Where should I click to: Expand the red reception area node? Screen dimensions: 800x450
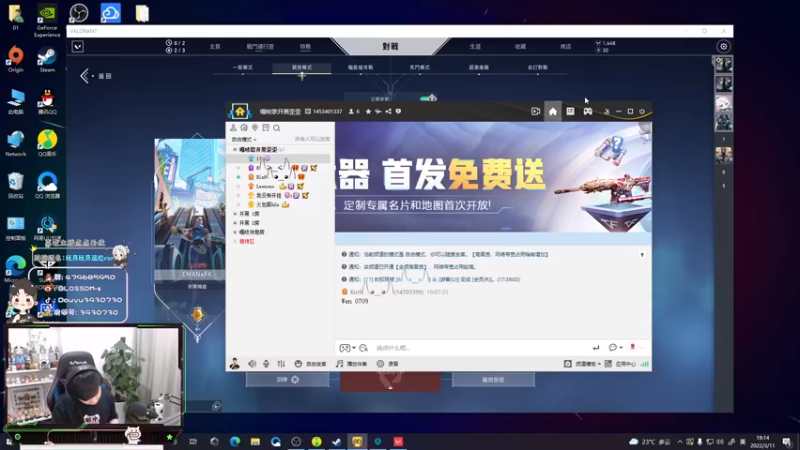click(235, 241)
